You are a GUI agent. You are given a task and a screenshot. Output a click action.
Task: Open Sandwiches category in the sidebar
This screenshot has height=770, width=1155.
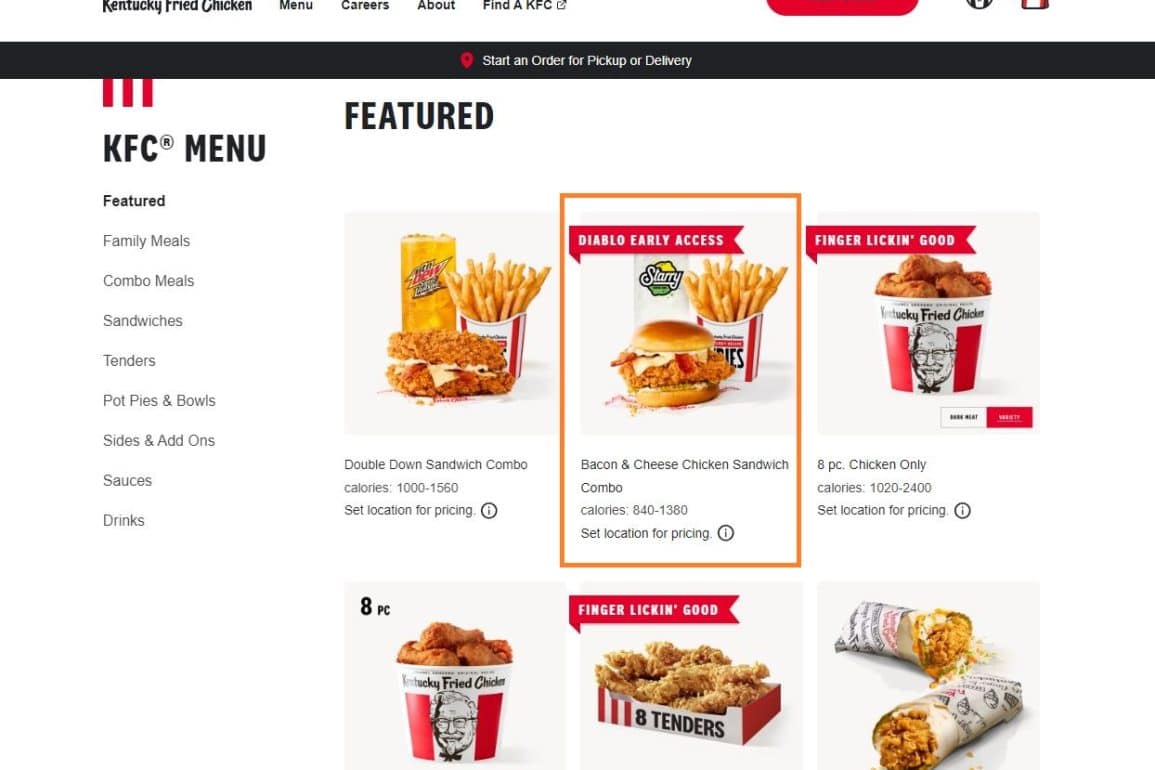point(143,321)
